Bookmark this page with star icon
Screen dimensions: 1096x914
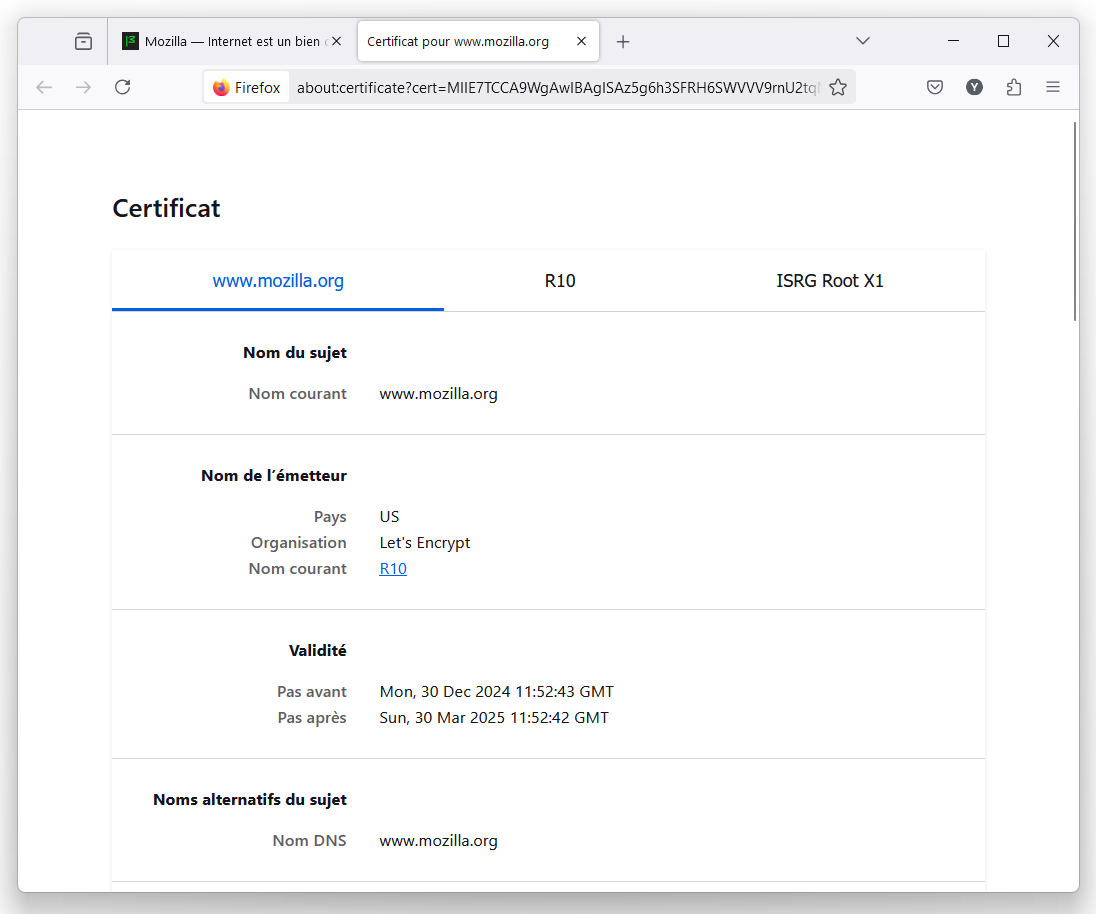pos(838,87)
